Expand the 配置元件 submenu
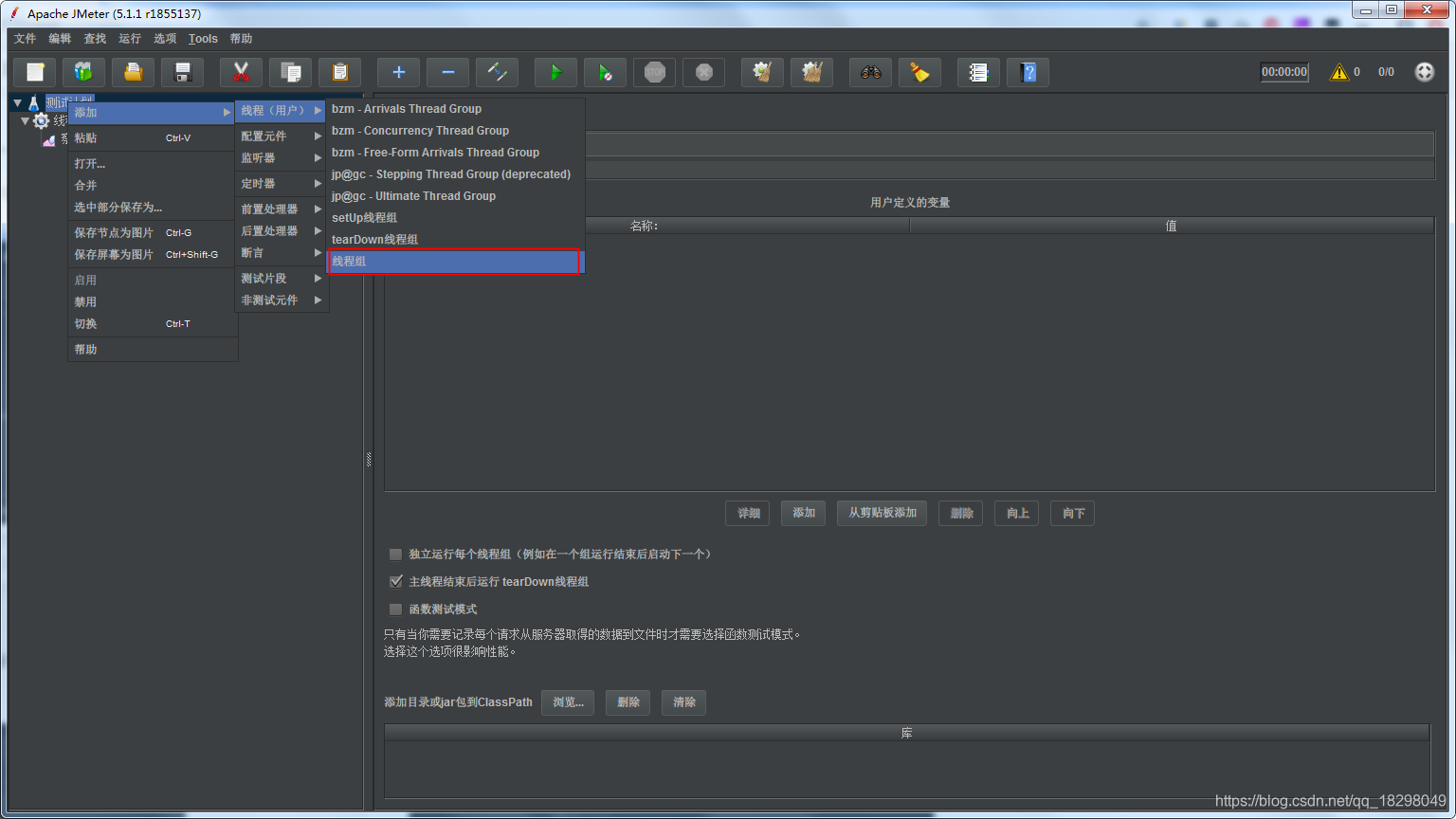Image resolution: width=1456 pixels, height=819 pixels. coord(282,136)
